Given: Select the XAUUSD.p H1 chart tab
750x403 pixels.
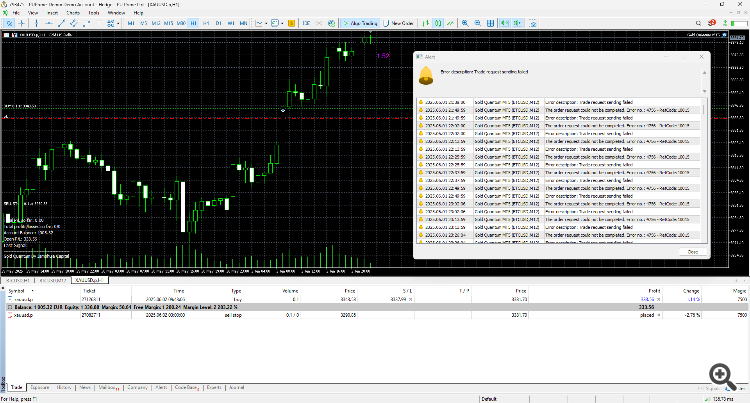Looking at the screenshot, I should [x=89, y=280].
